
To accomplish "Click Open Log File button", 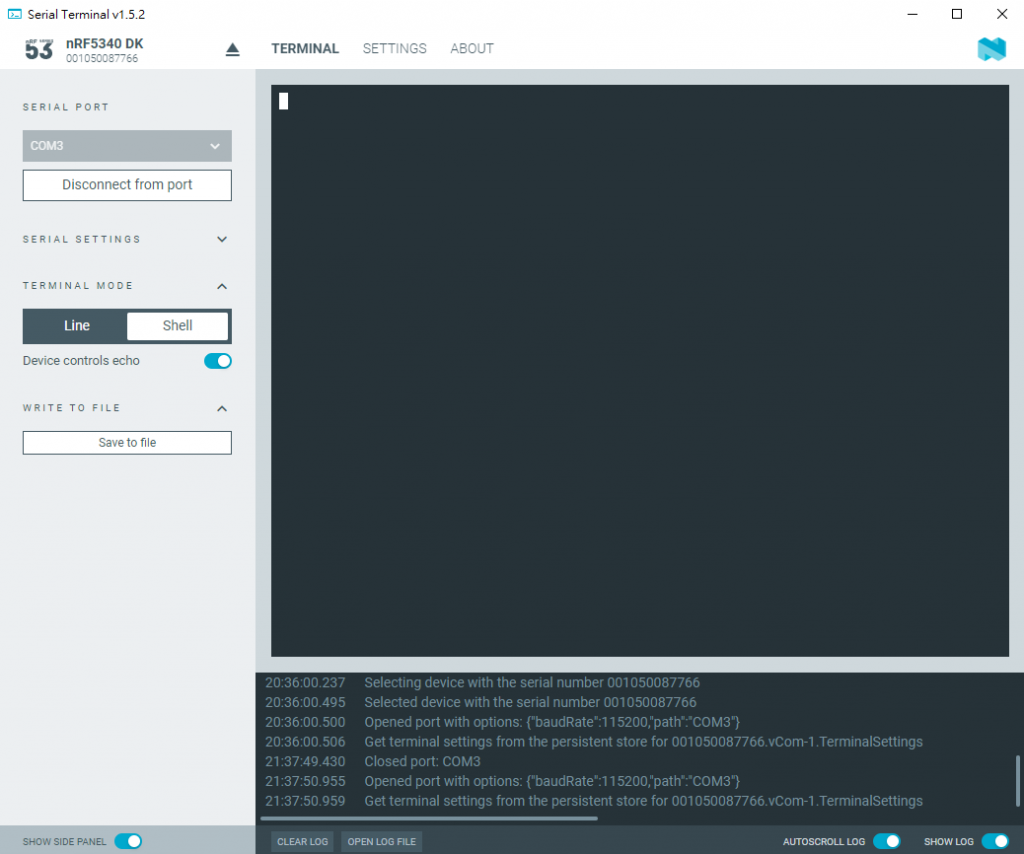I will tap(381, 842).
